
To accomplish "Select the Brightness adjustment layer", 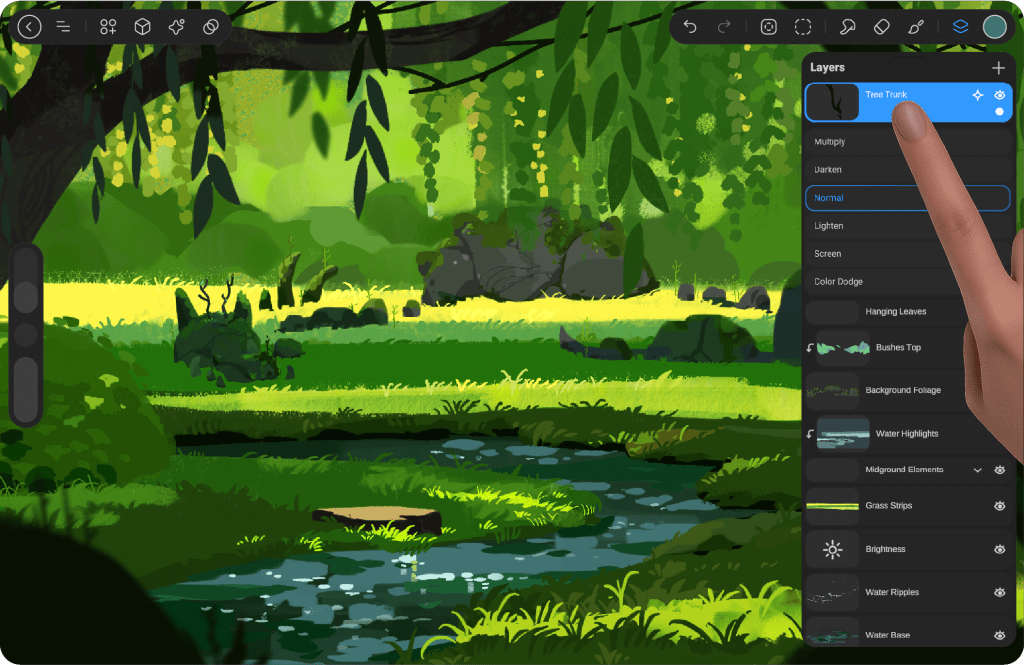I will click(885, 549).
